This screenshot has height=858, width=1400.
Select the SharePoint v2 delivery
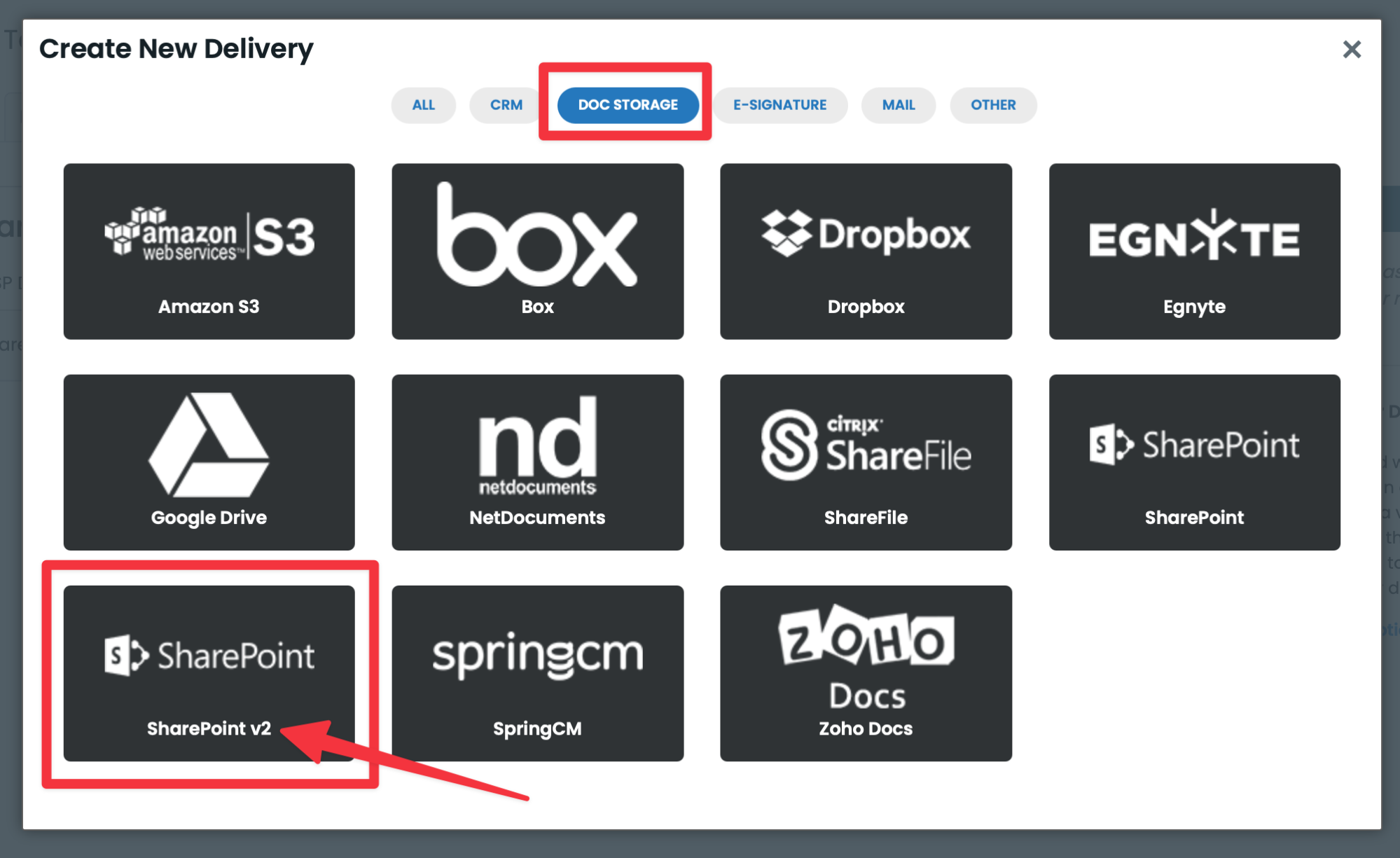(x=209, y=672)
